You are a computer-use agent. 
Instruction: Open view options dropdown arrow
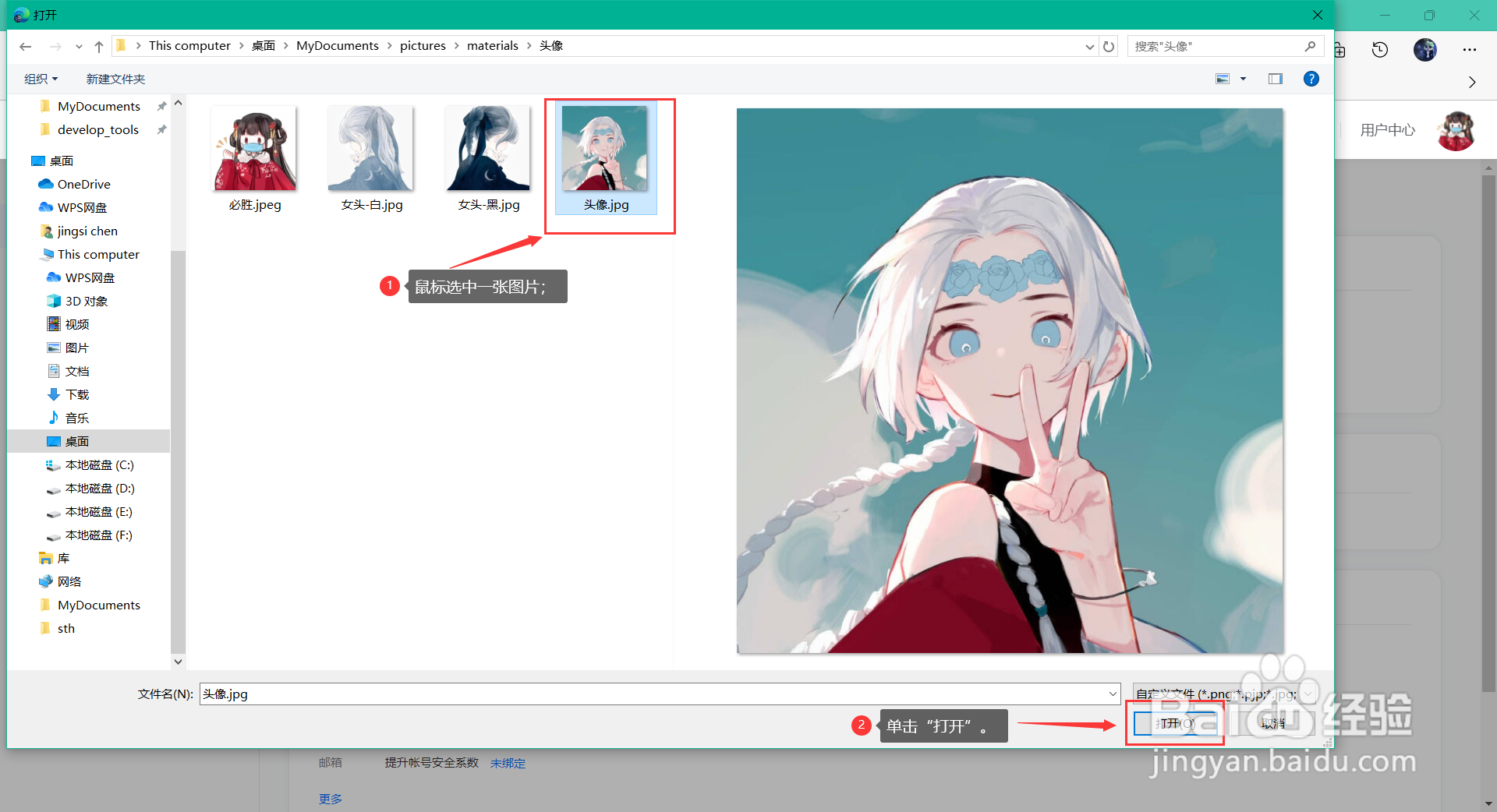tap(1244, 79)
